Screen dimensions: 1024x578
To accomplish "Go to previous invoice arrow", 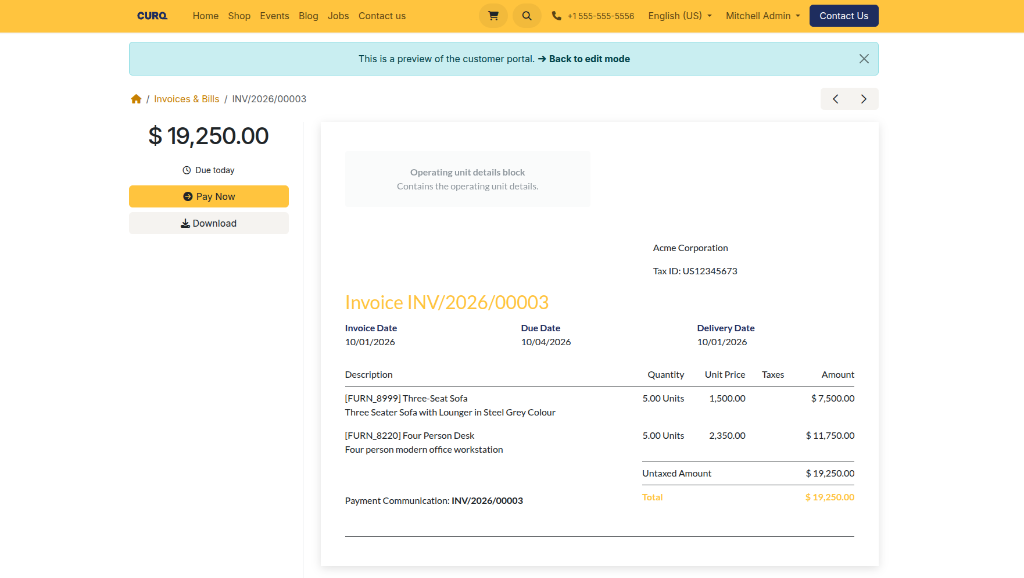I will tap(835, 99).
